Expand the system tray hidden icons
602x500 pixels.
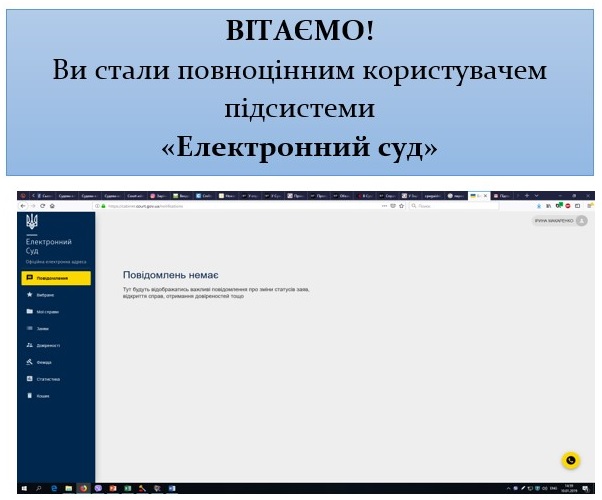coord(510,488)
